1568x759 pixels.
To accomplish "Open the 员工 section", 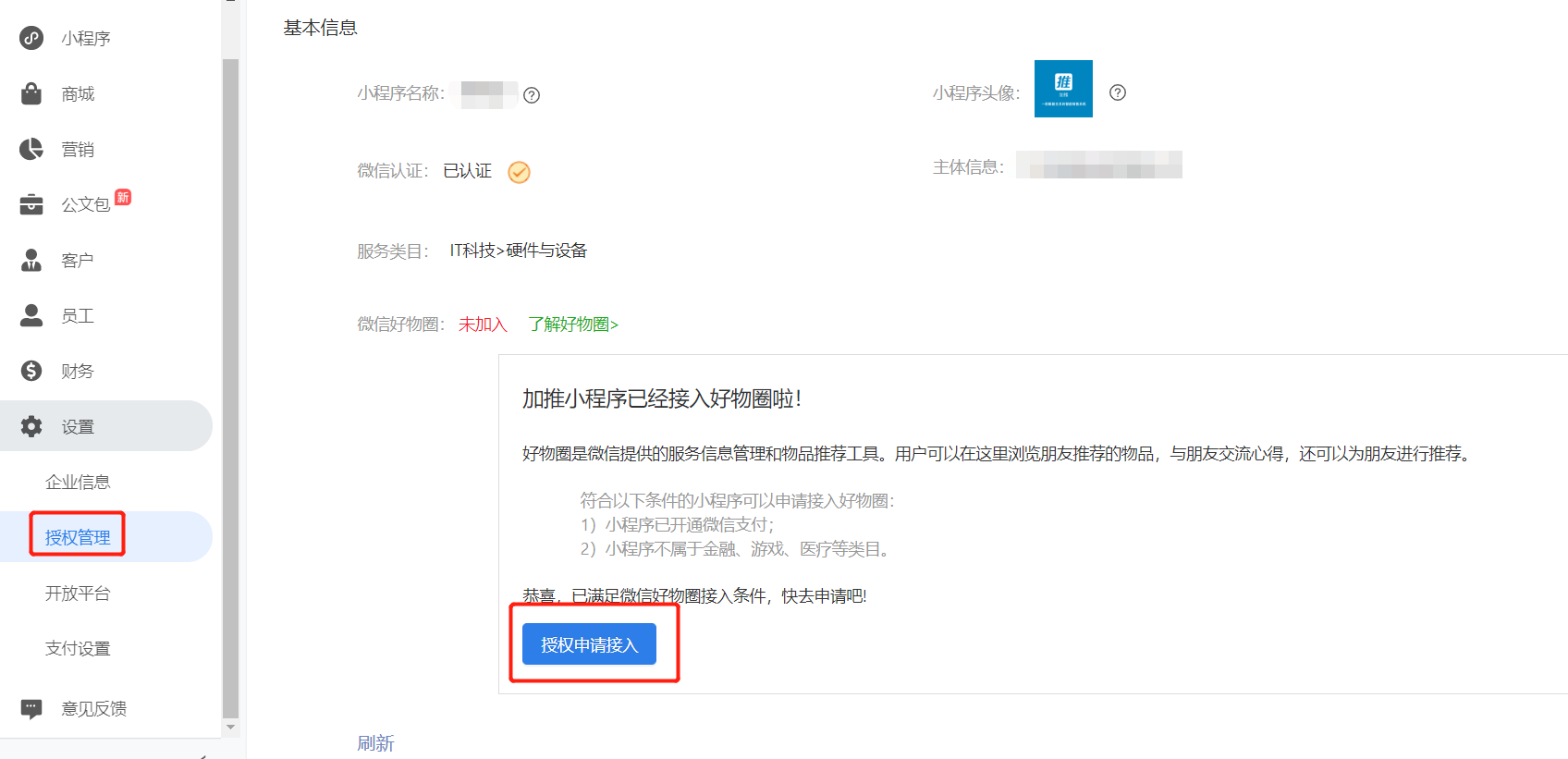I will coord(78,315).
